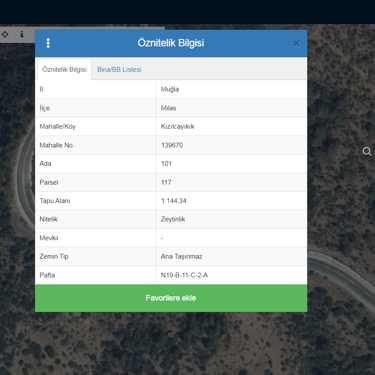Click the Nitelik label

[x=48, y=219]
